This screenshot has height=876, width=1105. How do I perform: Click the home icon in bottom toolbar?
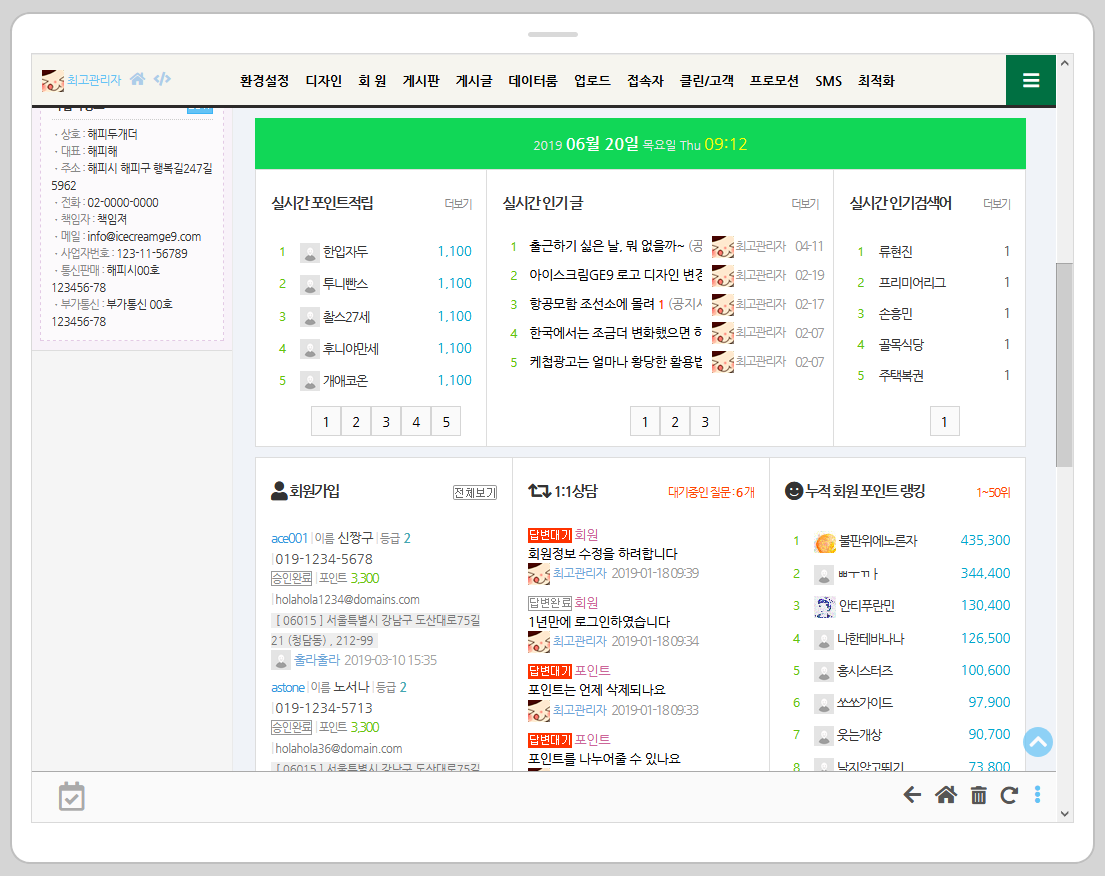click(x=945, y=795)
